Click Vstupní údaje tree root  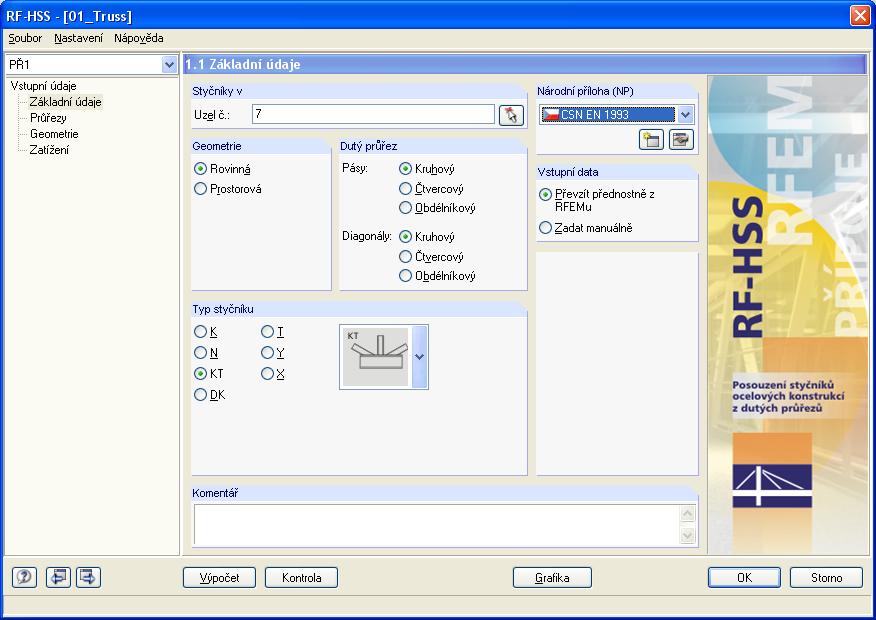pyautogui.click(x=44, y=86)
